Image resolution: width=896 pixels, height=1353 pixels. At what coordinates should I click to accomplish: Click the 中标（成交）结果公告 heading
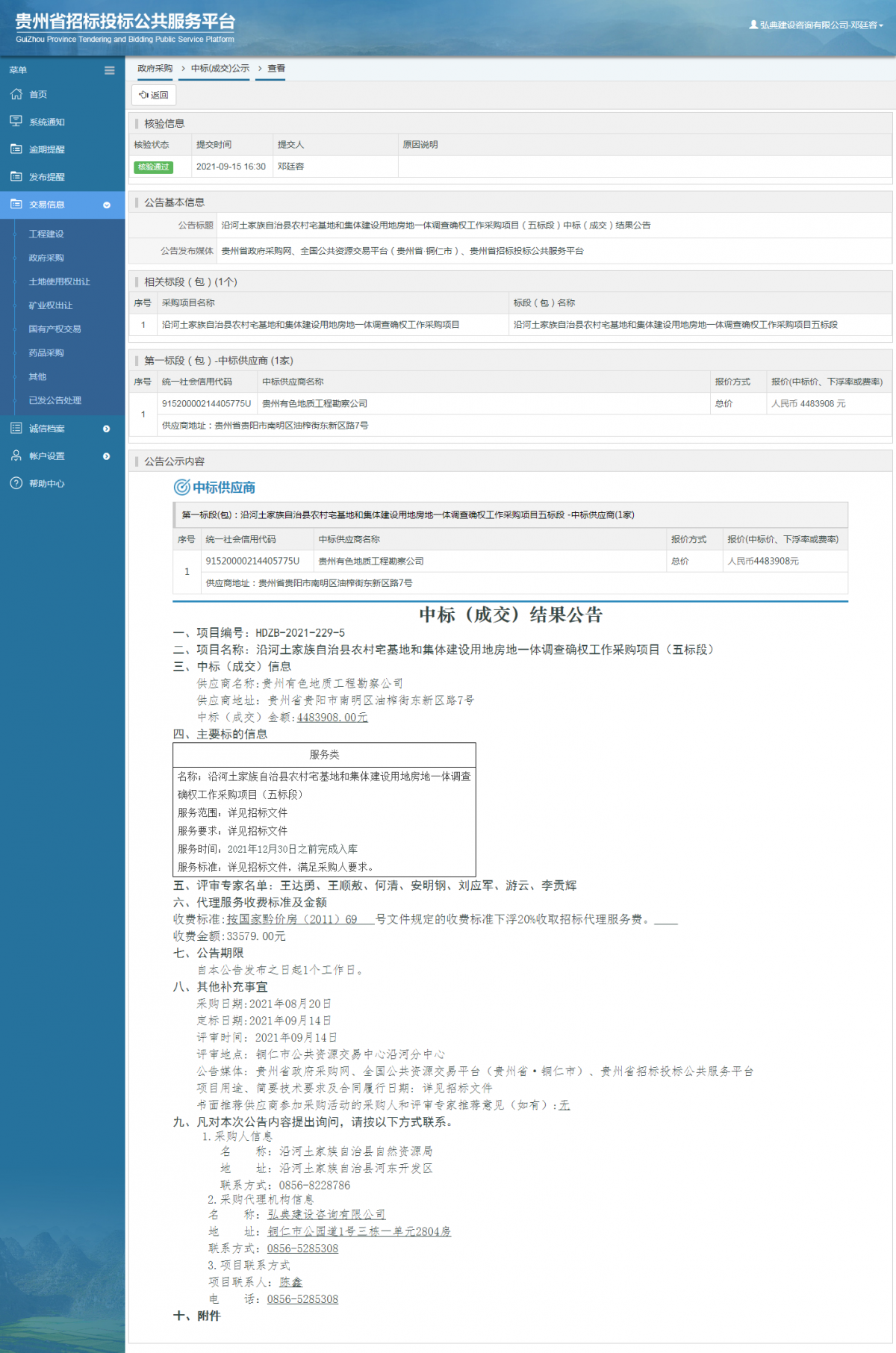pyautogui.click(x=511, y=615)
